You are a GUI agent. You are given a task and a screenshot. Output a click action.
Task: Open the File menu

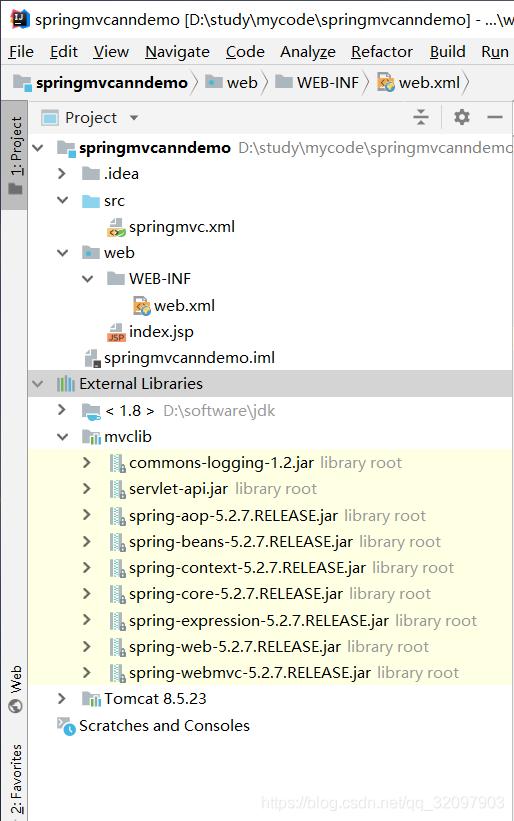(x=21, y=52)
